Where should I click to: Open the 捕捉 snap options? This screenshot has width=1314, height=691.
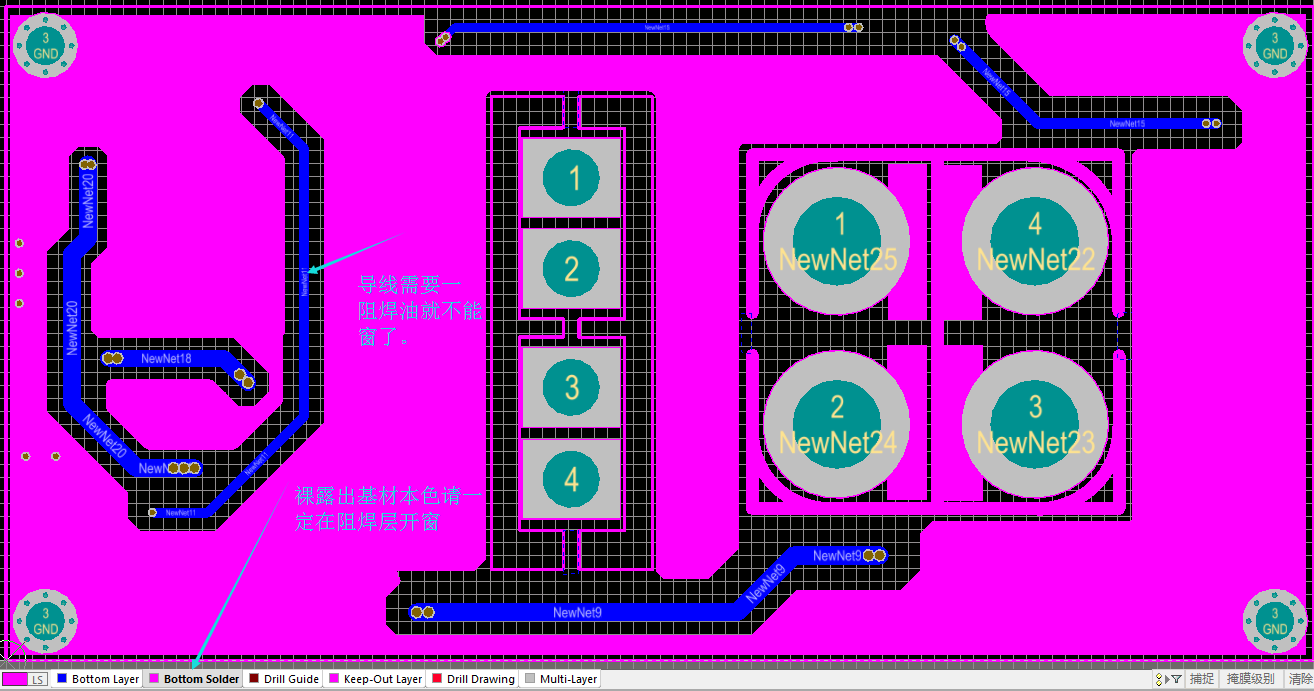[x=1201, y=679]
